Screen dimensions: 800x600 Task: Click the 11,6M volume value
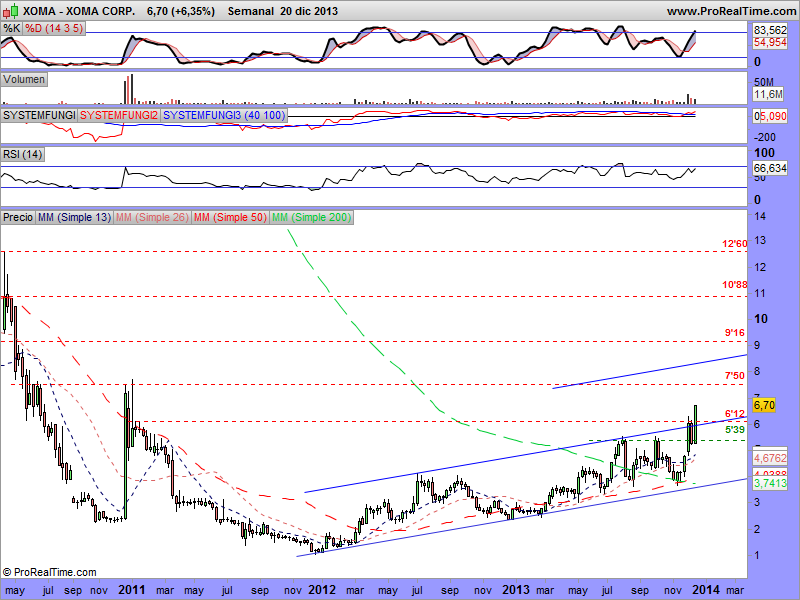click(768, 94)
